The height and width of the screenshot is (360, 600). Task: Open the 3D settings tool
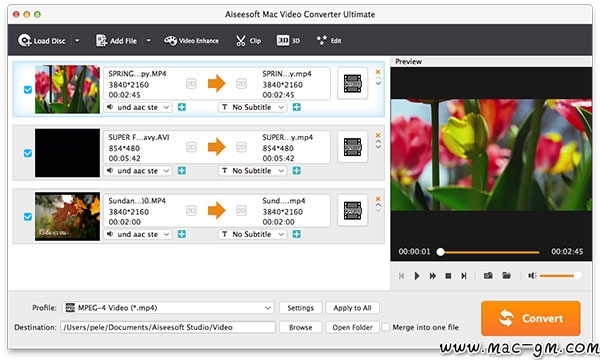tap(288, 41)
